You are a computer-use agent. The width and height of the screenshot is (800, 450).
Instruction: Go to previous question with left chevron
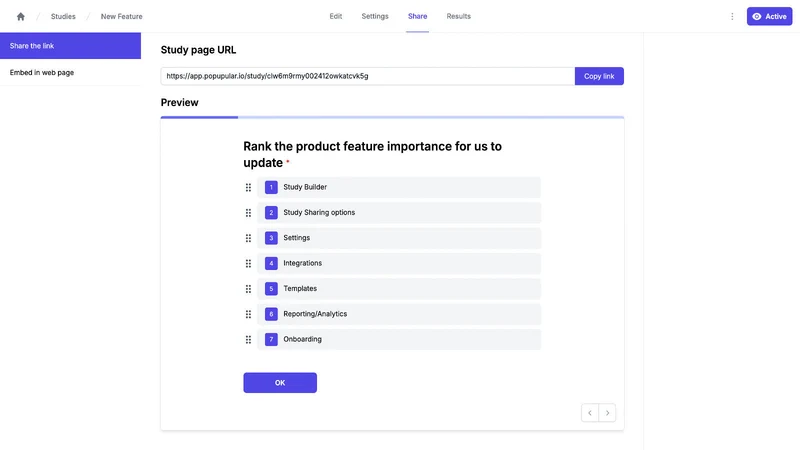590,413
